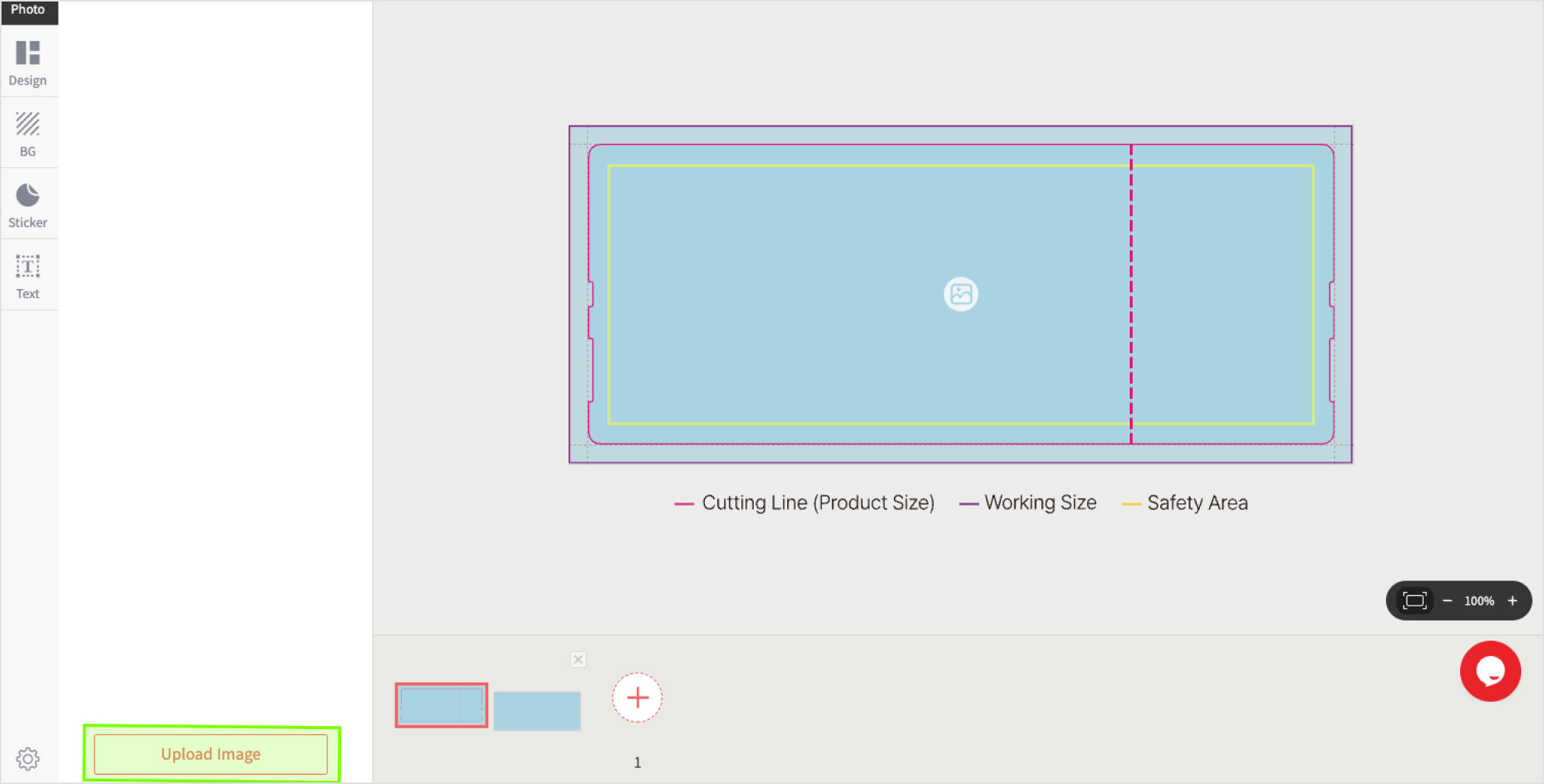
Task: Fit the canvas to screen
Action: (x=1414, y=601)
